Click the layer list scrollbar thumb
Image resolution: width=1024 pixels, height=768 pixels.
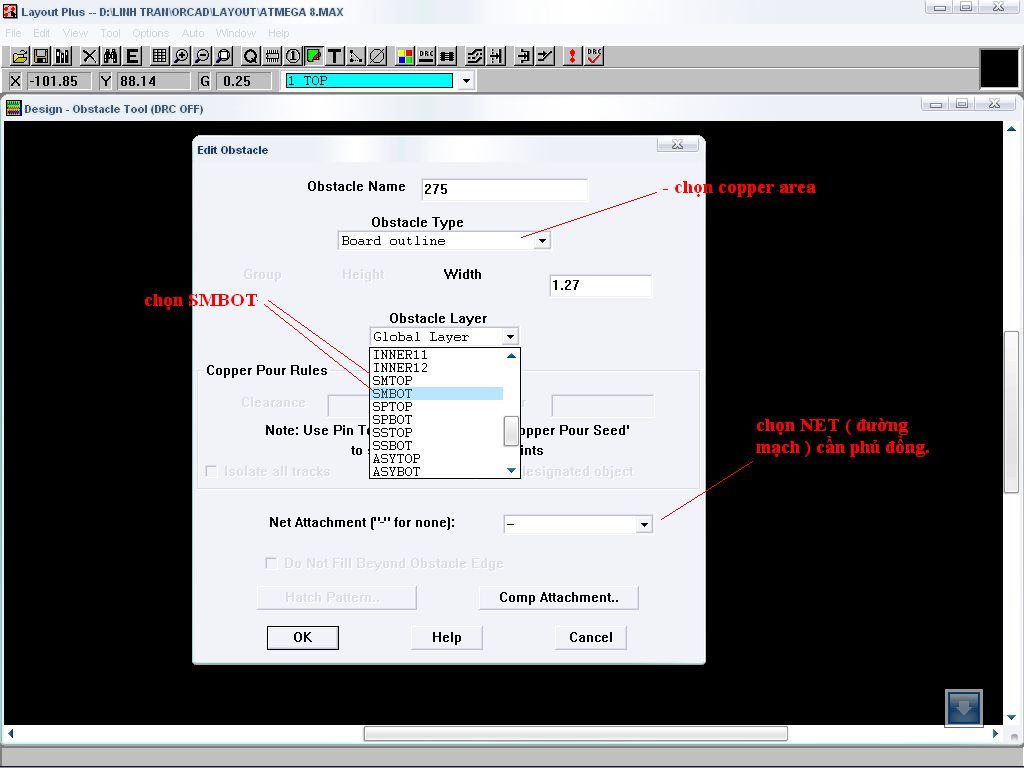point(511,431)
